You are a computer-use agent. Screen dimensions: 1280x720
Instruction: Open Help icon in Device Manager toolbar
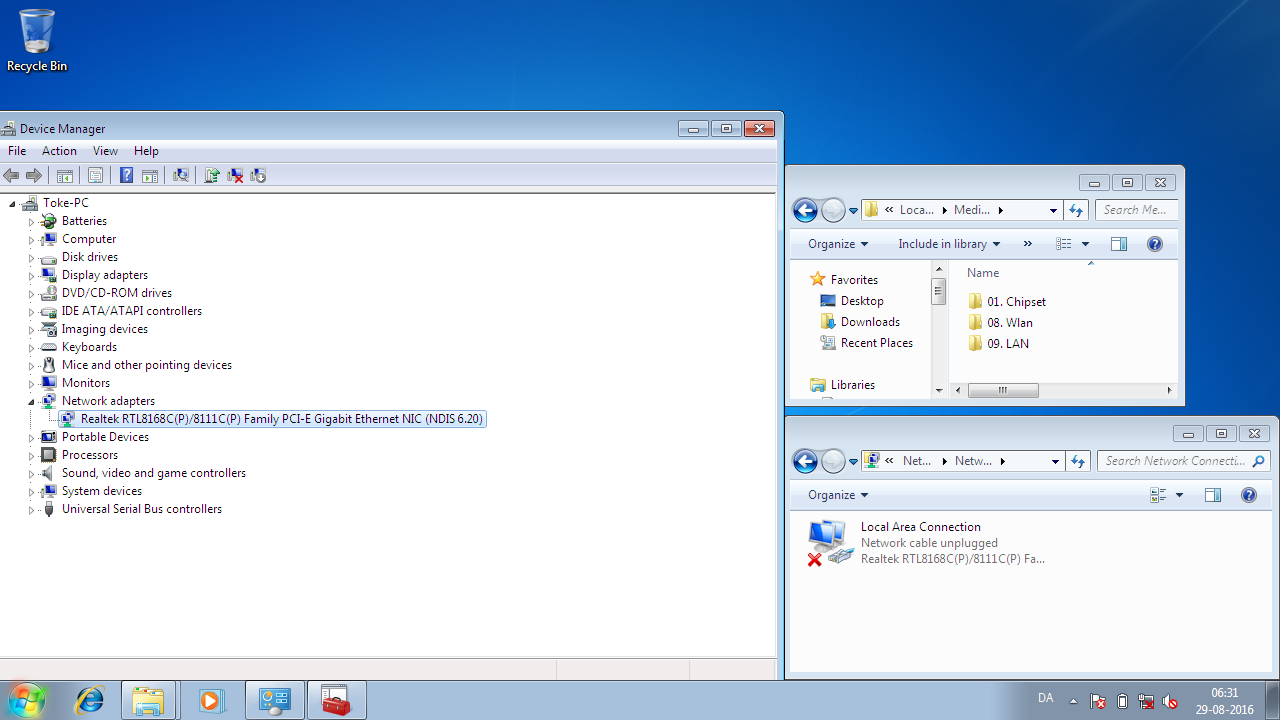[126, 175]
